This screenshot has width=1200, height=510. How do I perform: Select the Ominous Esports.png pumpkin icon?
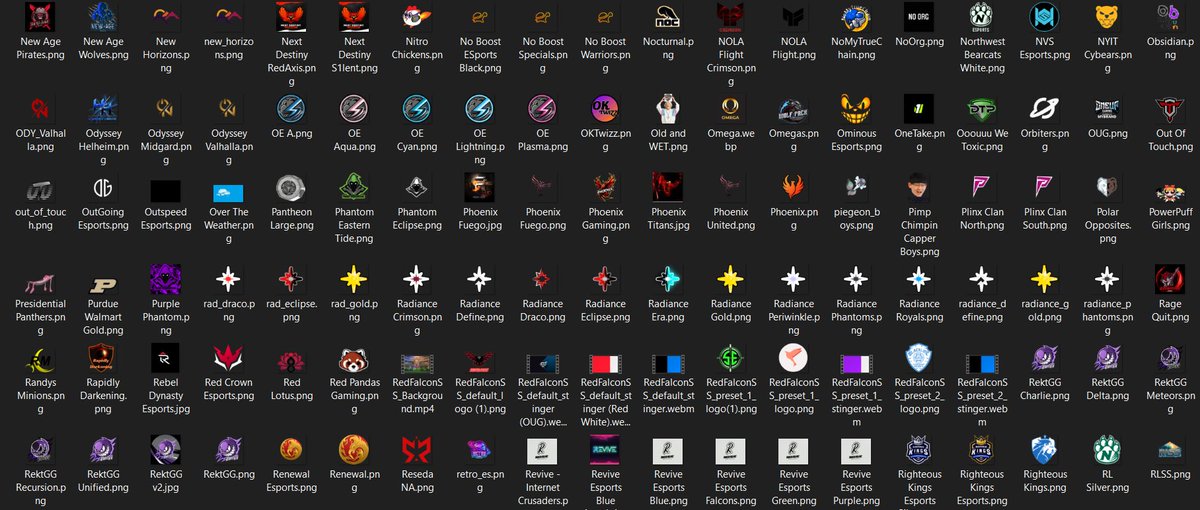point(856,108)
